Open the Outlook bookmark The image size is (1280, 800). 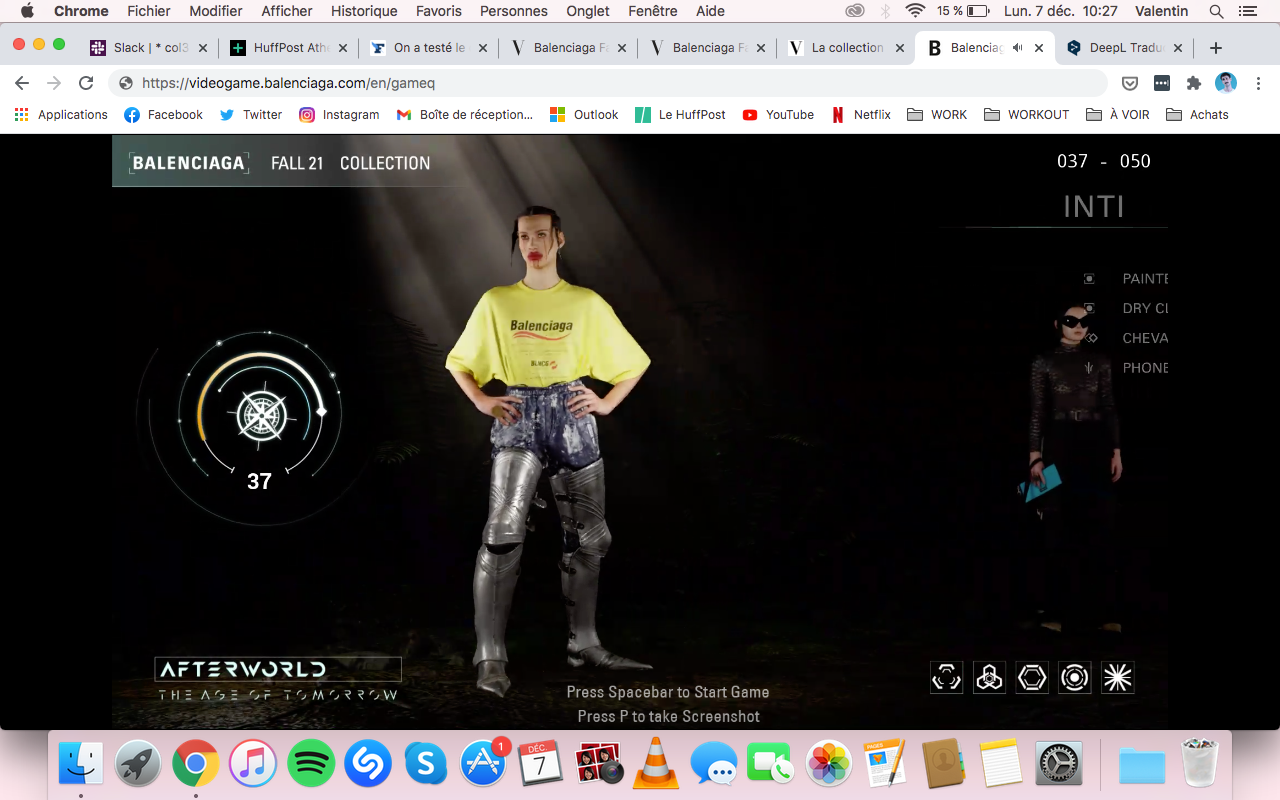click(584, 115)
